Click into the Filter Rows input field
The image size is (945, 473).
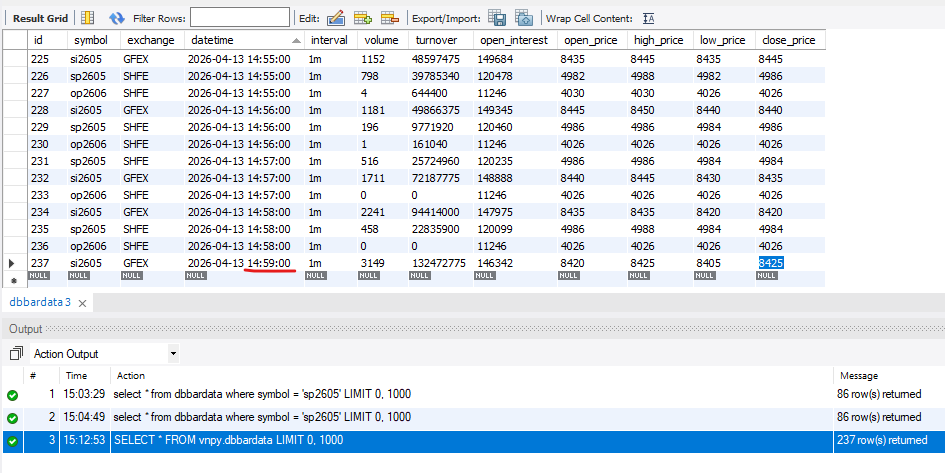(x=239, y=18)
